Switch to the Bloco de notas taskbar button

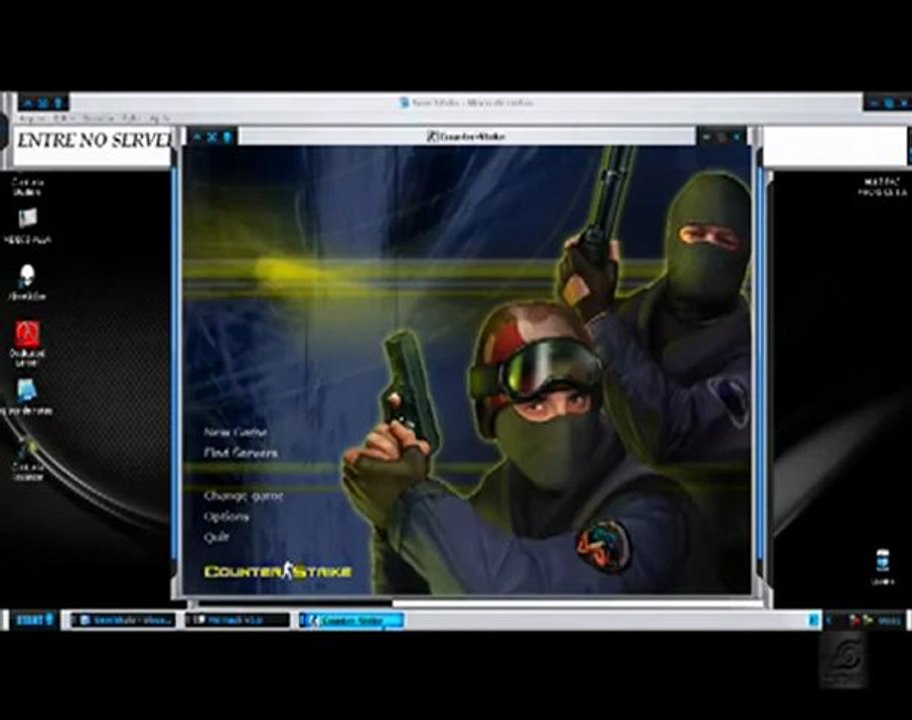(123, 620)
